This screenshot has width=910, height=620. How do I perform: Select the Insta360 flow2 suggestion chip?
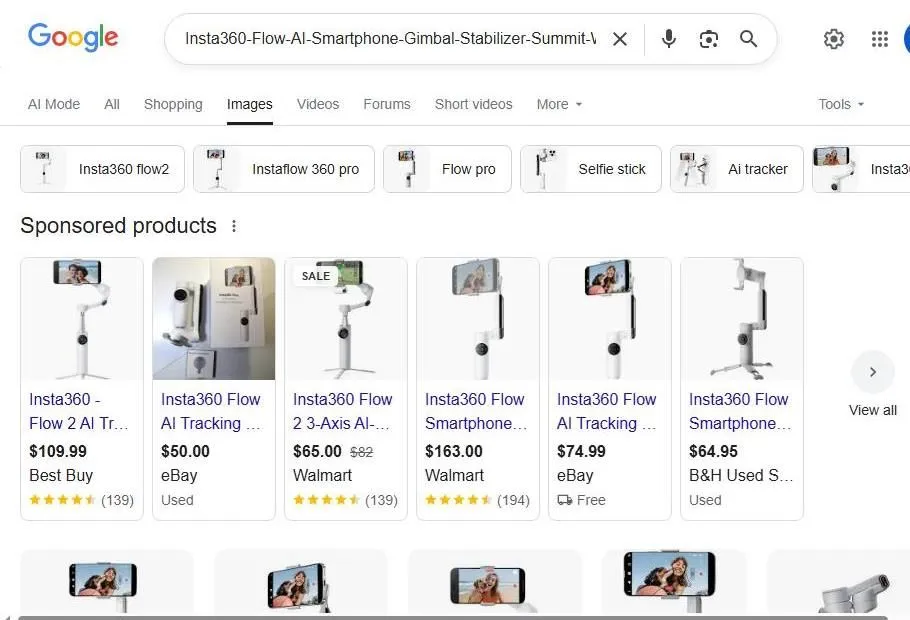101,169
